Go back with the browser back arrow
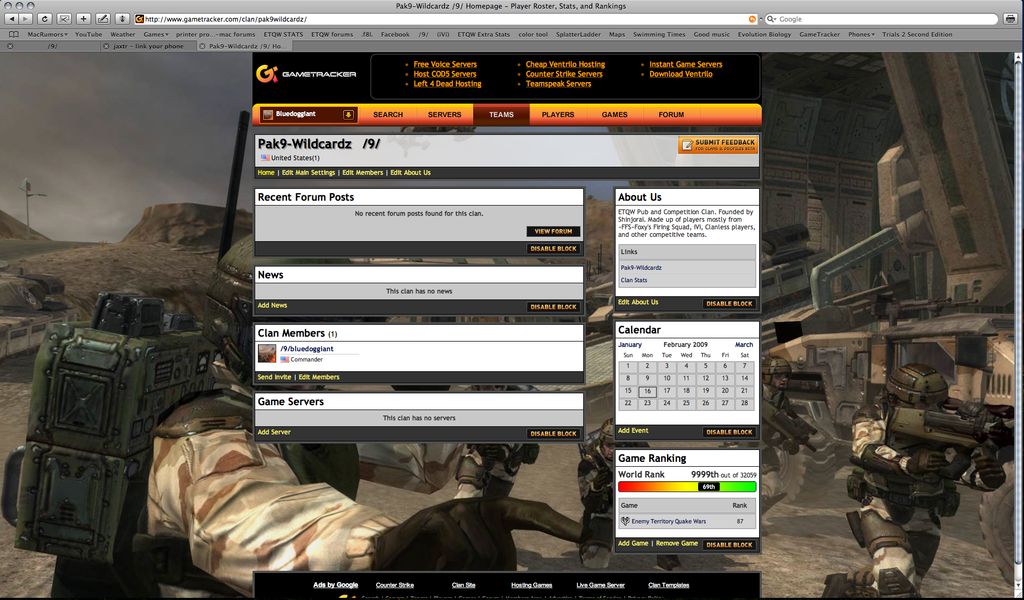The height and width of the screenshot is (600, 1024). pyautogui.click(x=12, y=19)
